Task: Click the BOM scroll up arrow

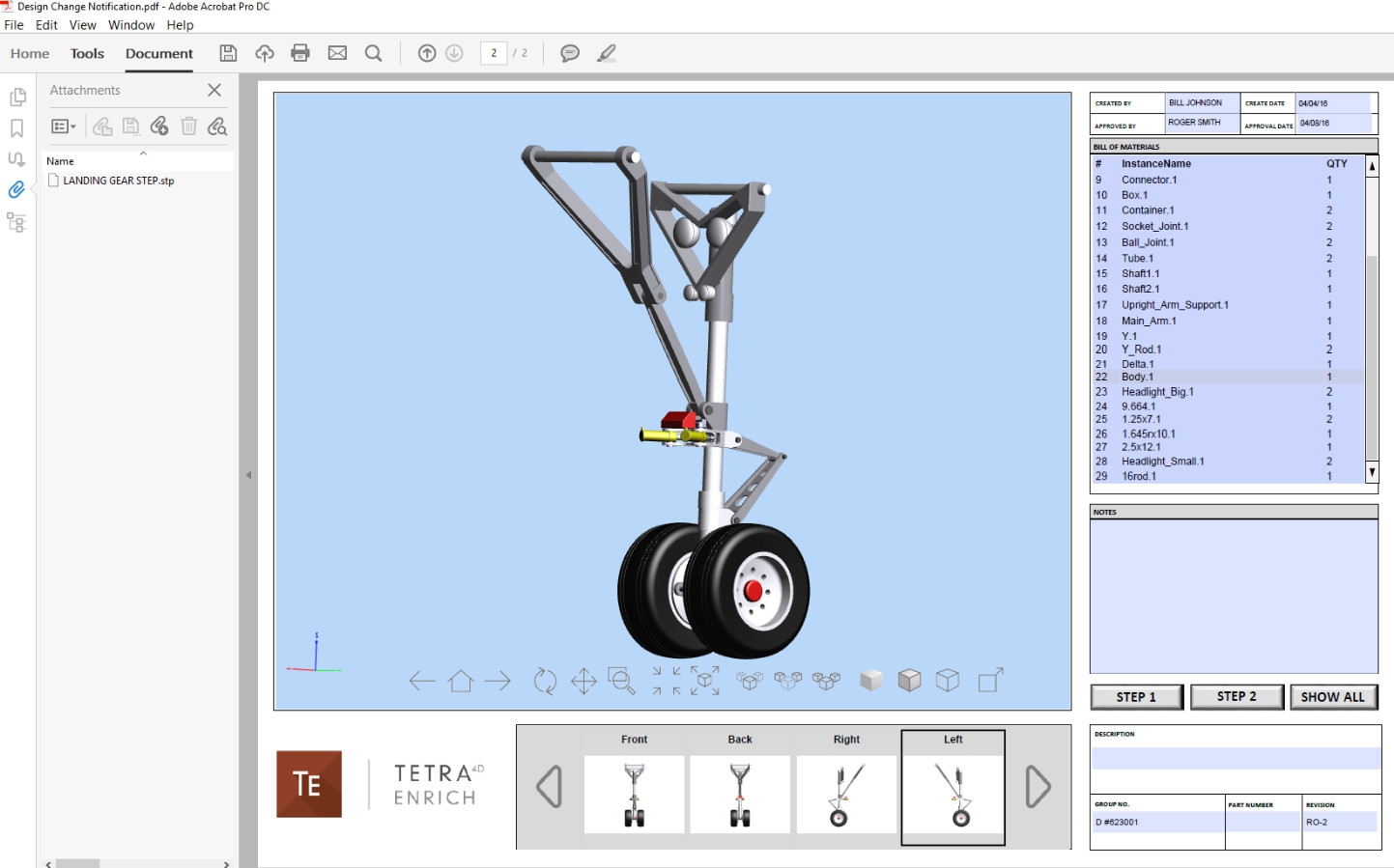Action: [1372, 166]
